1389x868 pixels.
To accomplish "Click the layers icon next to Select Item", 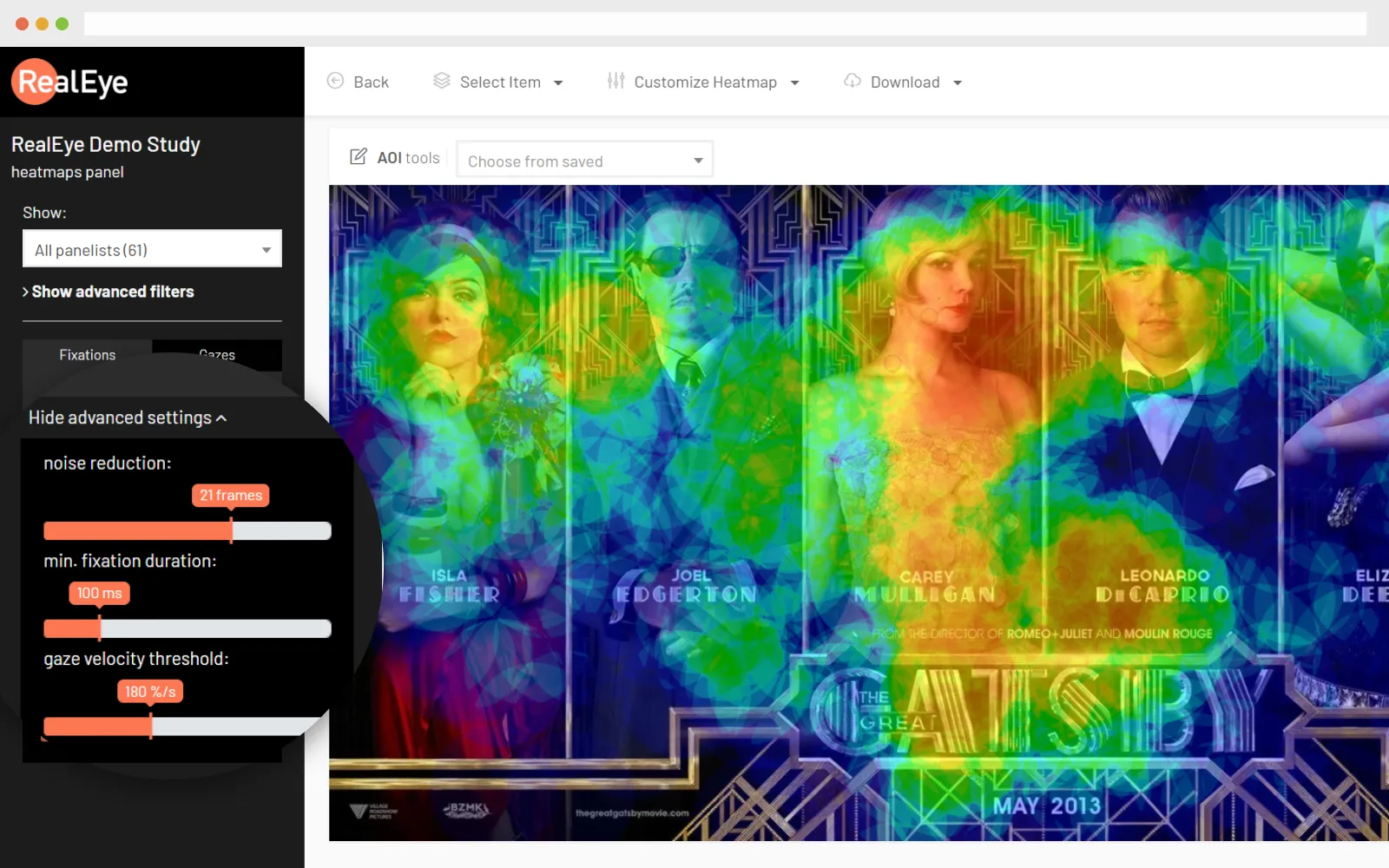I will tap(441, 81).
